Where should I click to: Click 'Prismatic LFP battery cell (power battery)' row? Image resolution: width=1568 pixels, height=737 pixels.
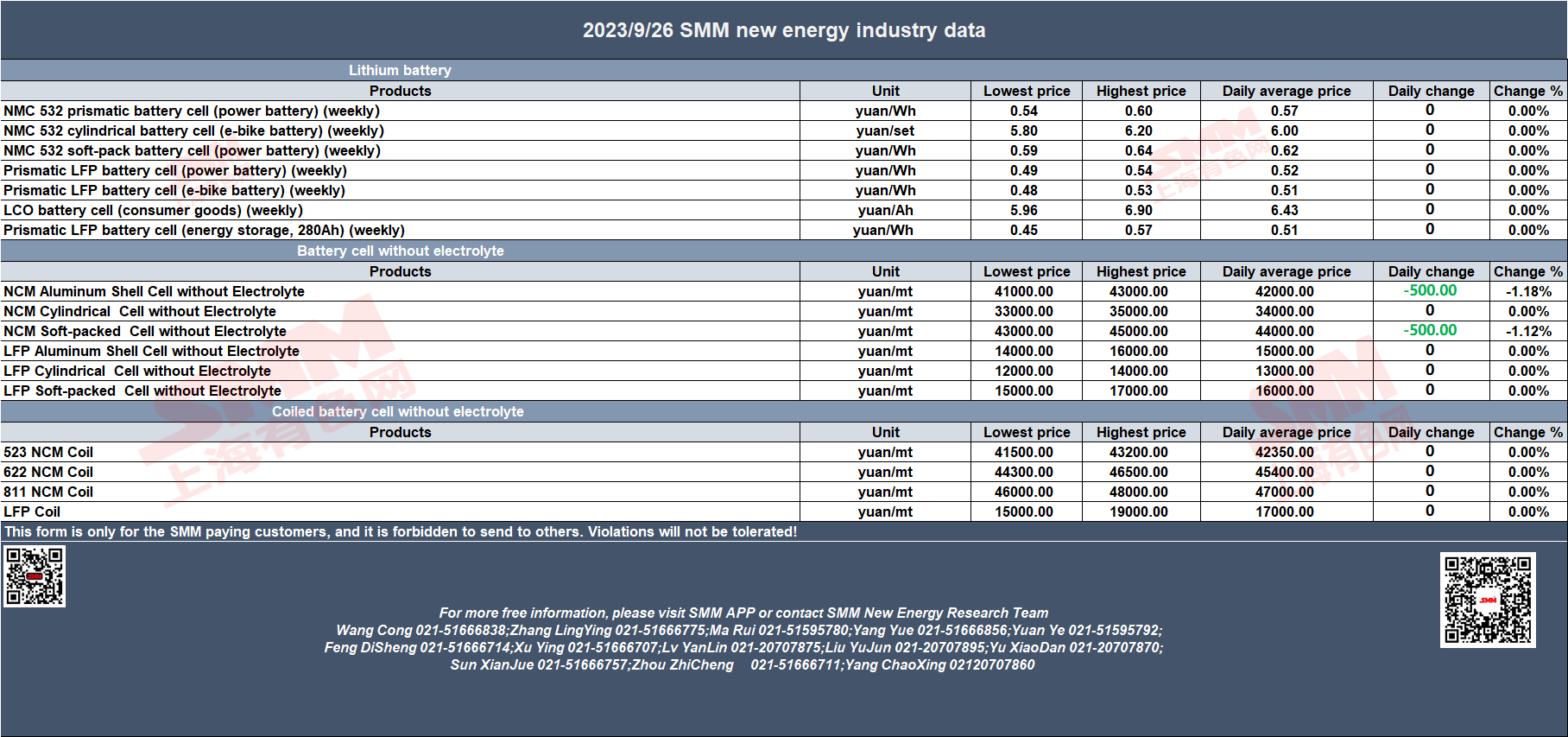(x=784, y=170)
